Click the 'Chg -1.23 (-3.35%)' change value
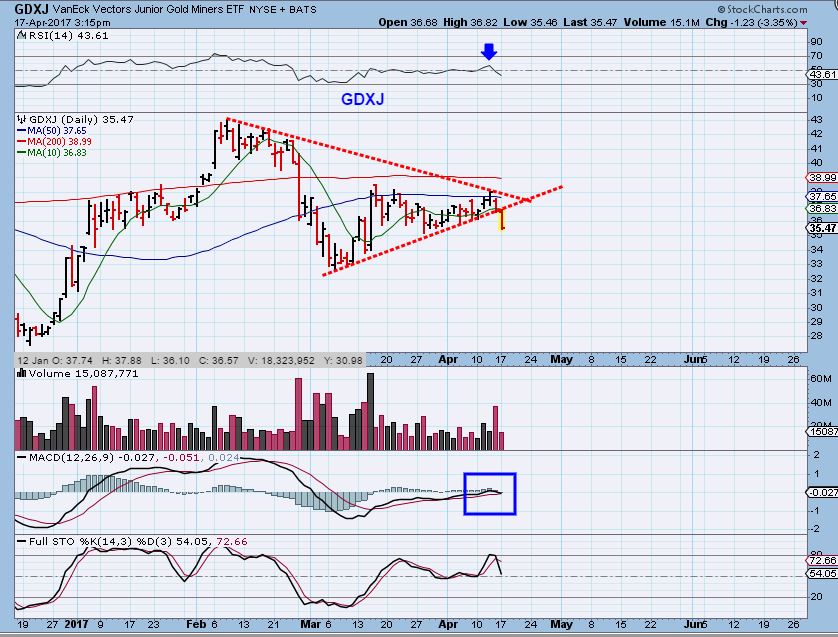 [751, 22]
